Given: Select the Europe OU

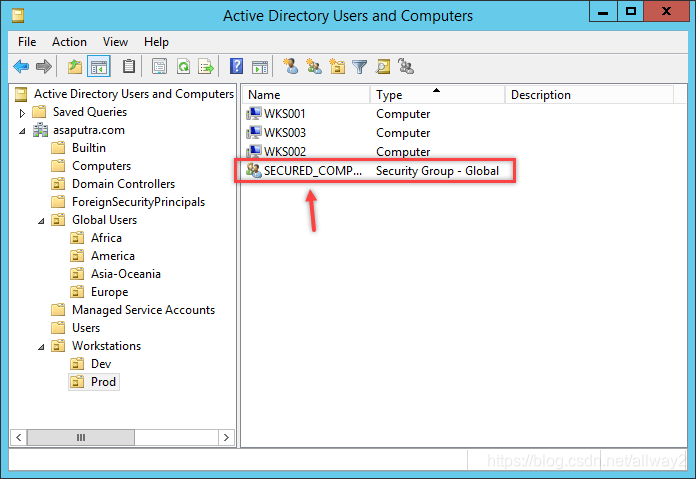Looking at the screenshot, I should (110, 292).
